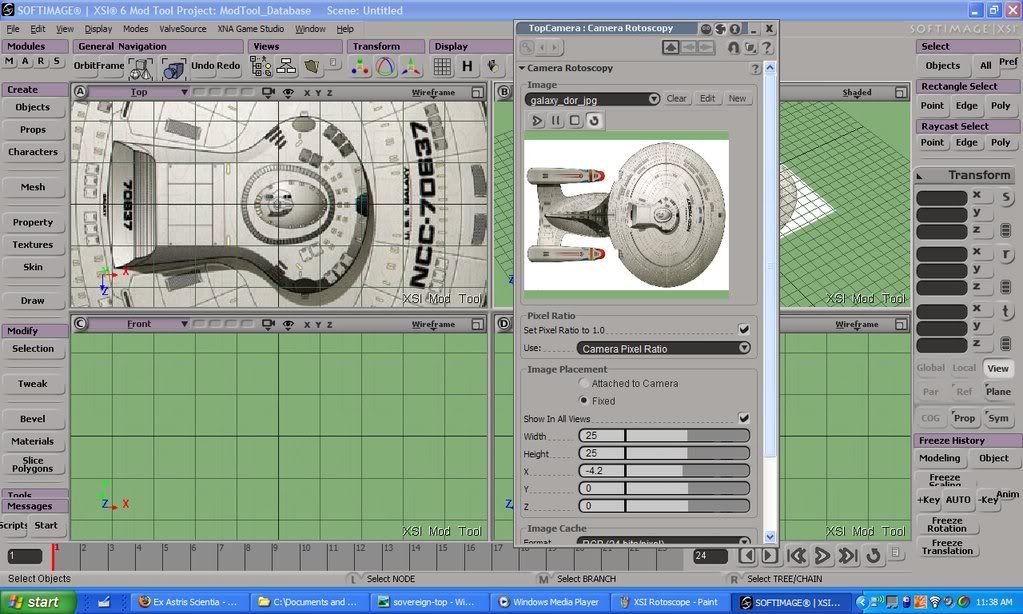The width and height of the screenshot is (1023, 614).
Task: Open the File menu
Action: pyautogui.click(x=13, y=29)
